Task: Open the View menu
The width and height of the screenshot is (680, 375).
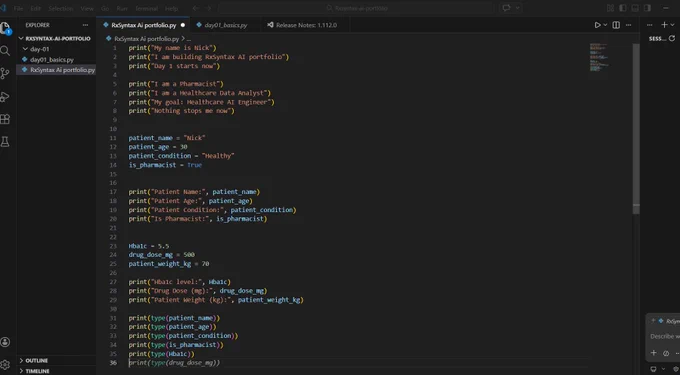Action: [87, 8]
